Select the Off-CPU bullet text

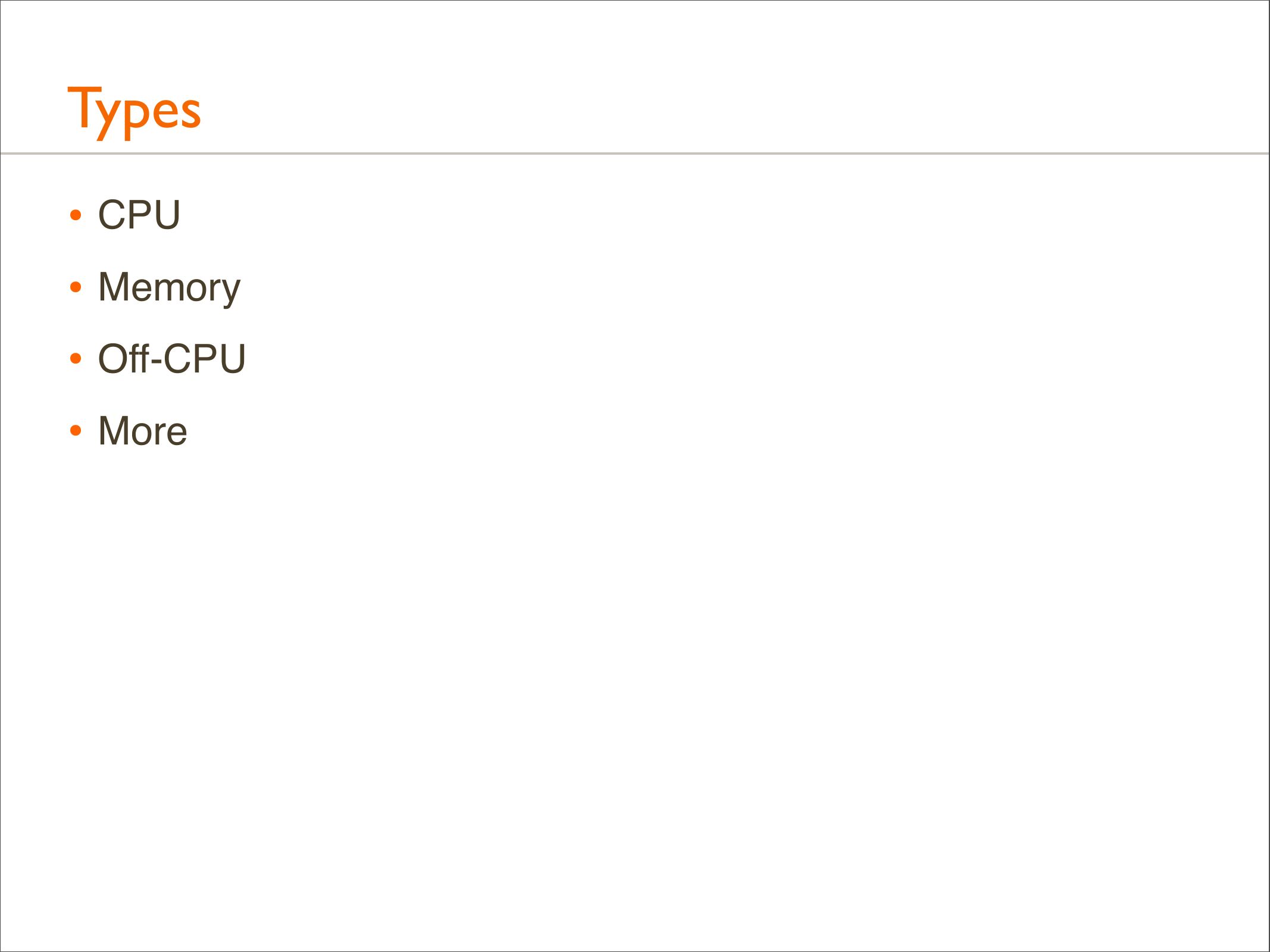pyautogui.click(x=171, y=359)
